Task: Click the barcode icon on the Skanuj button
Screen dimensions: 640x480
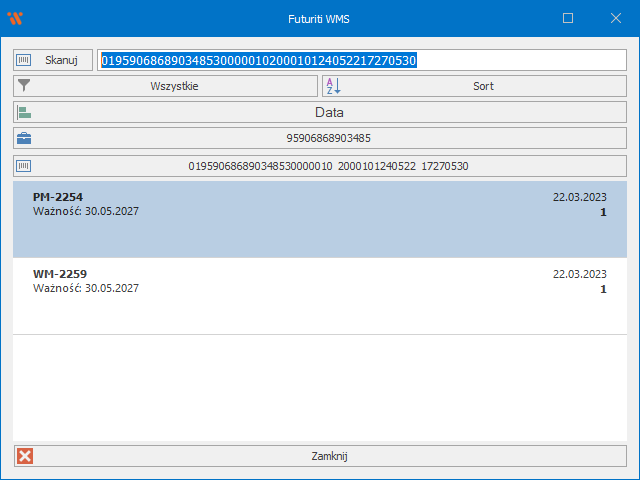Action: pos(25,61)
